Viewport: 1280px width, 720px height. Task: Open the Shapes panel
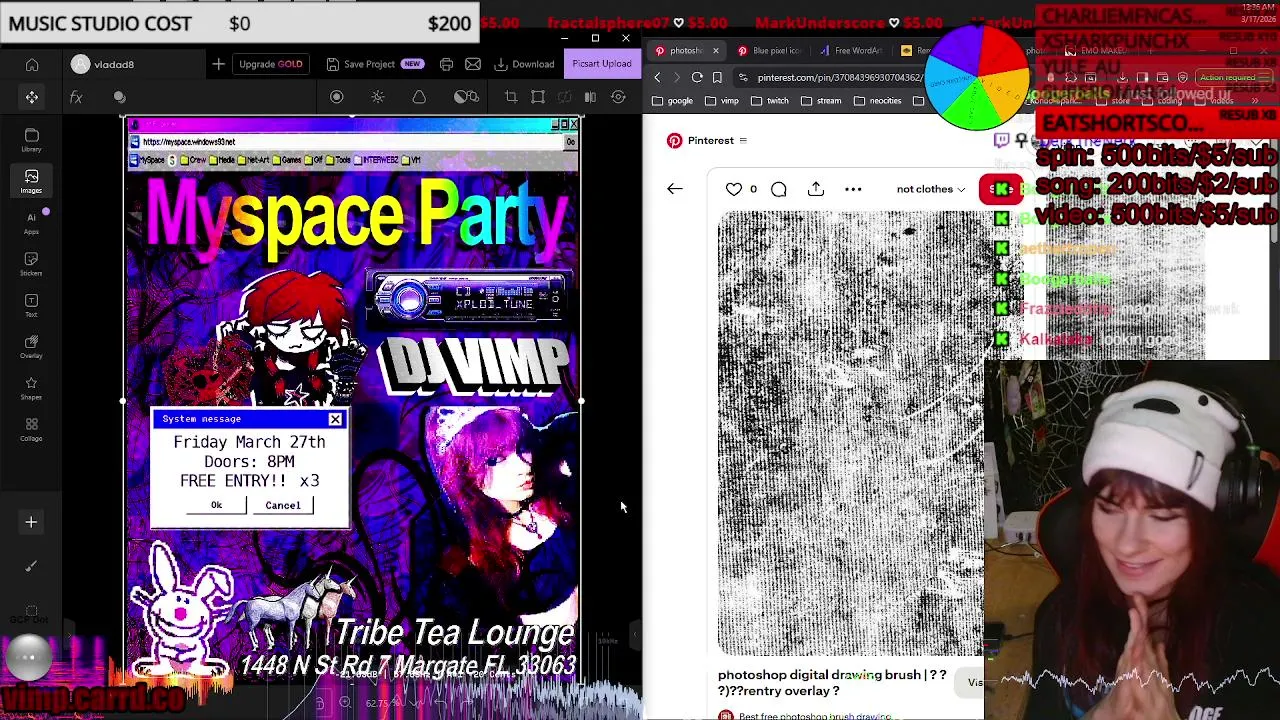[32, 387]
